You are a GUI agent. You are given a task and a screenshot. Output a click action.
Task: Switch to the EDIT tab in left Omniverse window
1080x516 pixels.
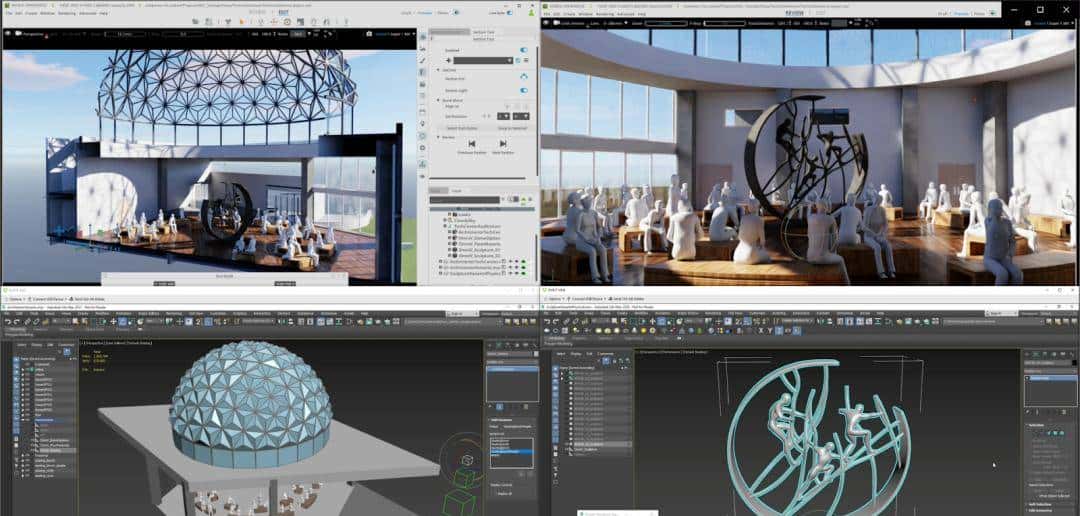(x=284, y=13)
